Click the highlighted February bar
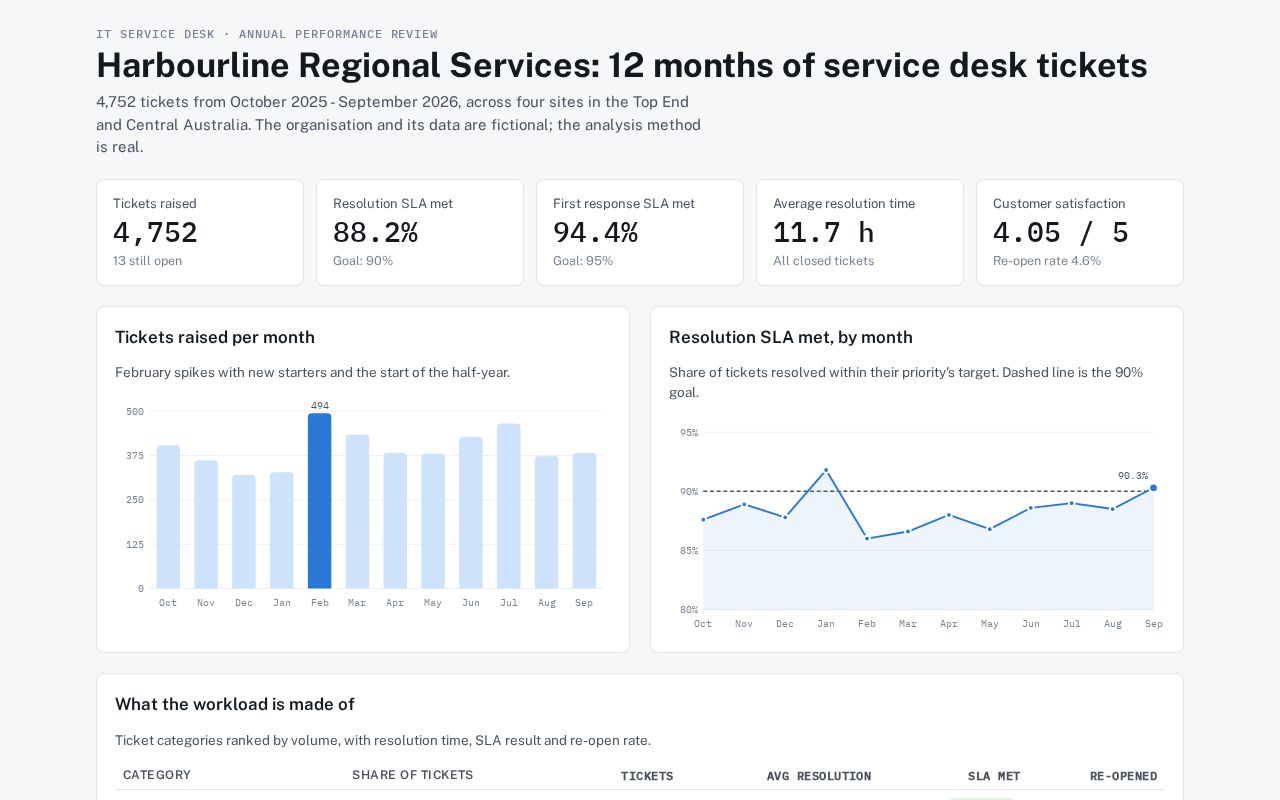Image resolution: width=1280 pixels, height=800 pixels. [319, 501]
